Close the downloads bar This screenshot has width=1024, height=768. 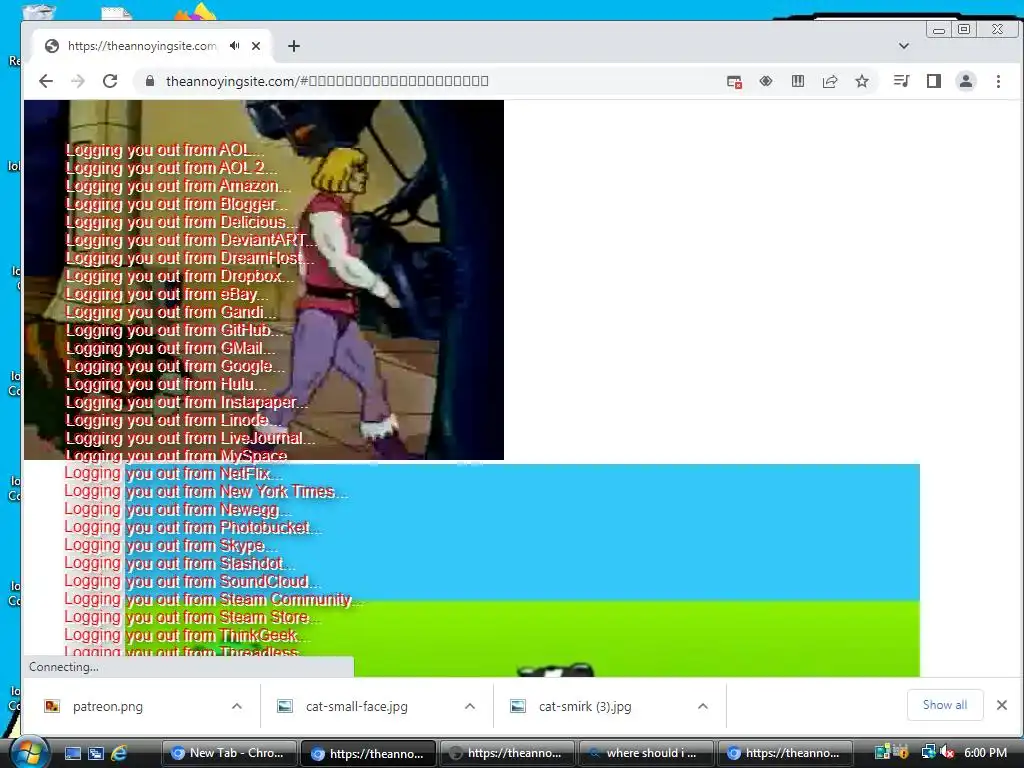coord(1002,705)
